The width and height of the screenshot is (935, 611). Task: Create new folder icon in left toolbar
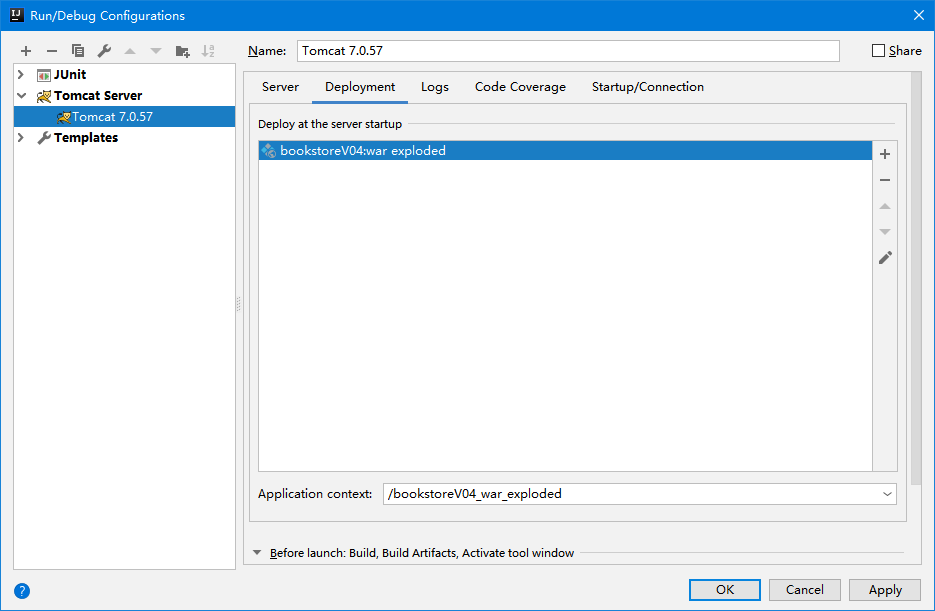[x=182, y=51]
